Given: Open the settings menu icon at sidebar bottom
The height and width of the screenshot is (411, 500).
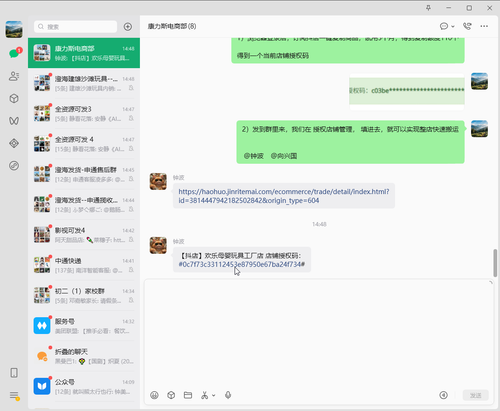Looking at the screenshot, I should 14,395.
